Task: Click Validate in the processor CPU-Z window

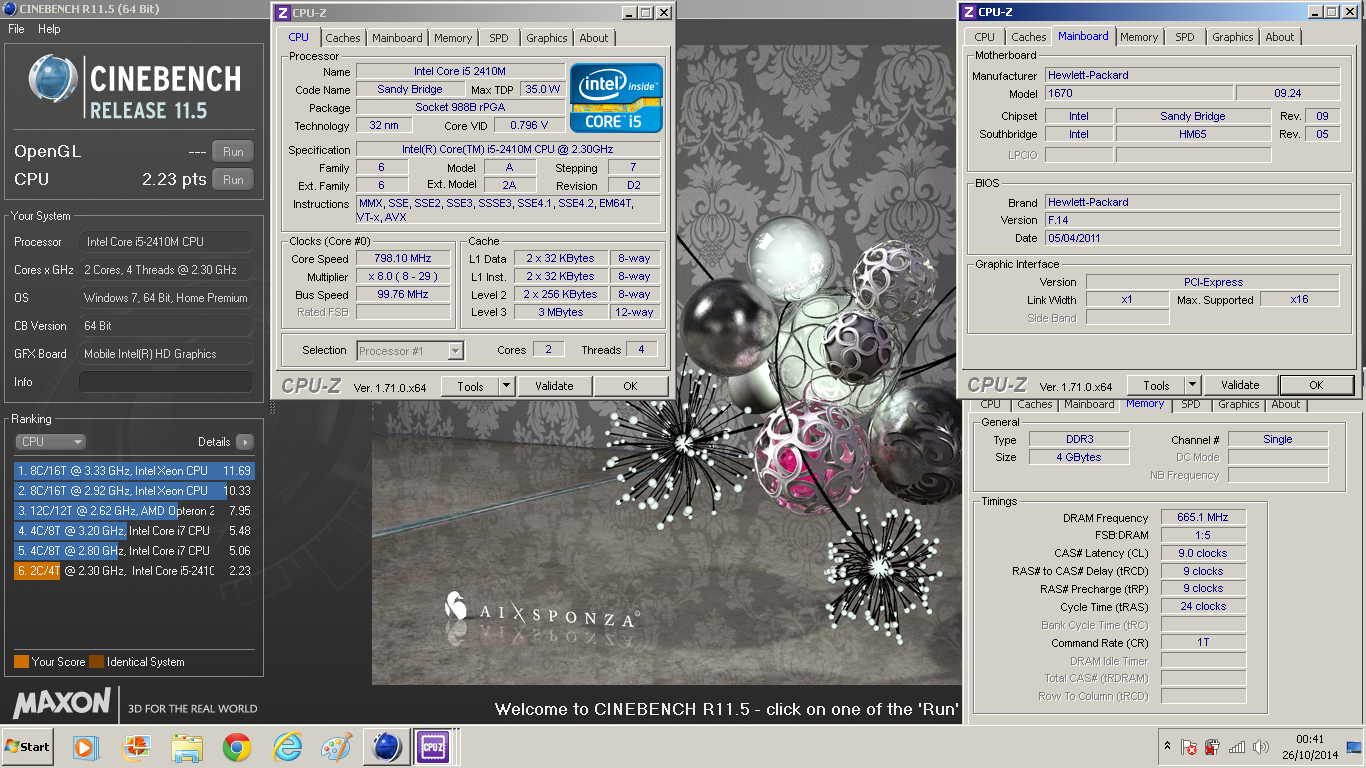Action: [554, 386]
